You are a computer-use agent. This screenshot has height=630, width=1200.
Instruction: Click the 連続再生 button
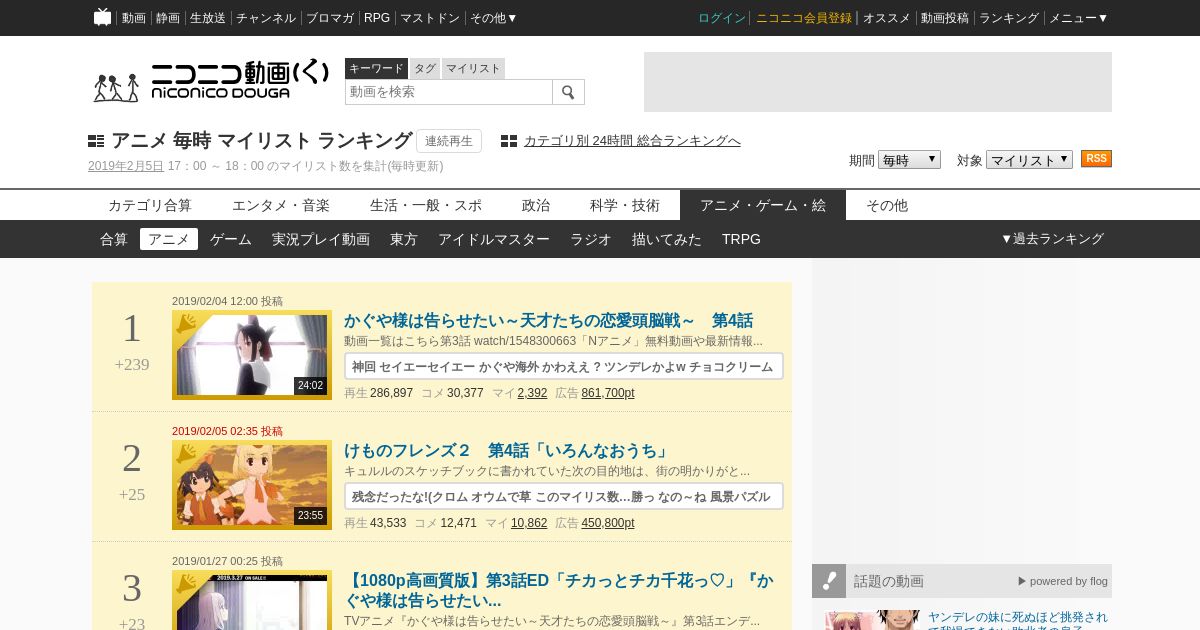coord(449,141)
